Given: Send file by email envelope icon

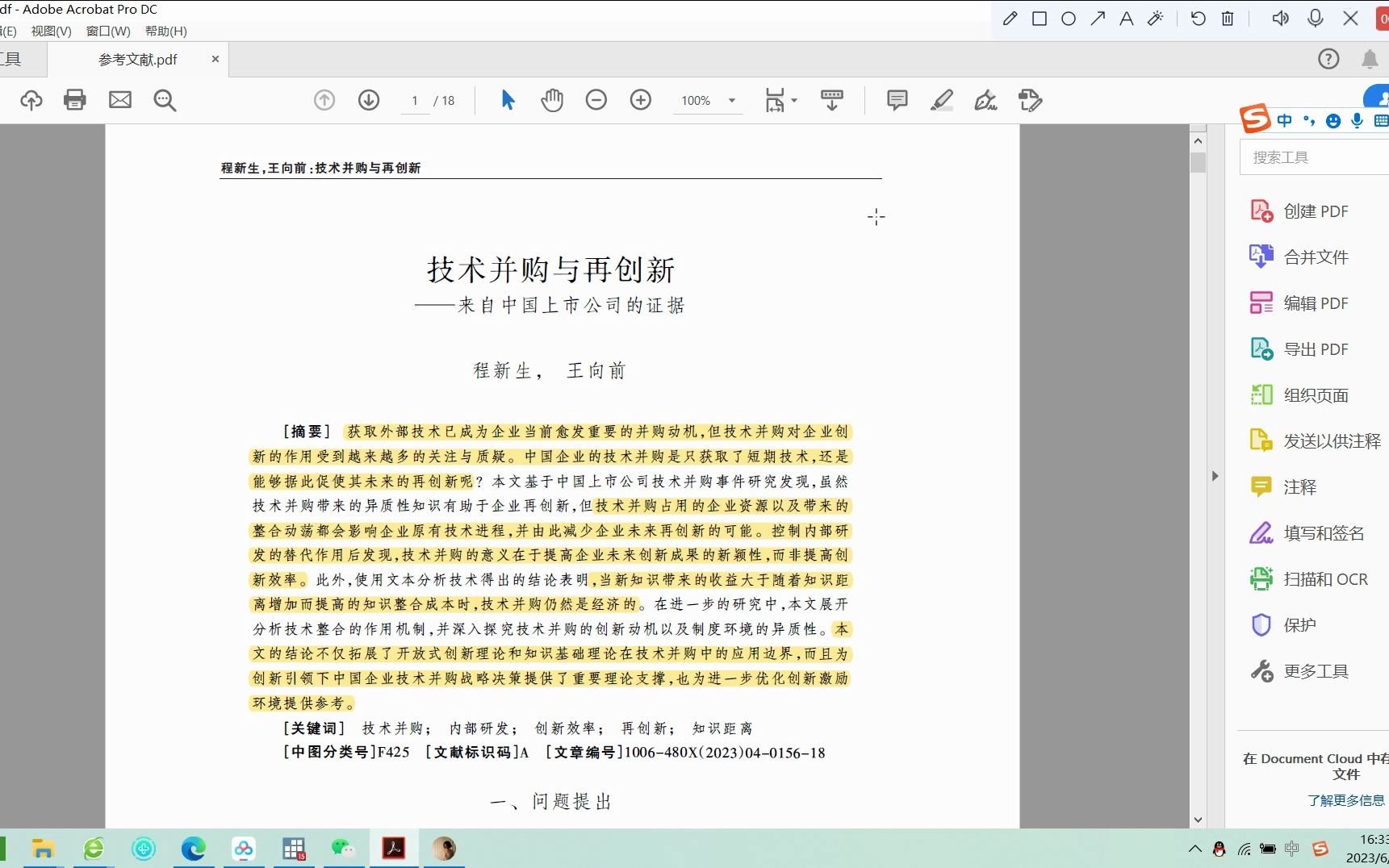Looking at the screenshot, I should (120, 100).
